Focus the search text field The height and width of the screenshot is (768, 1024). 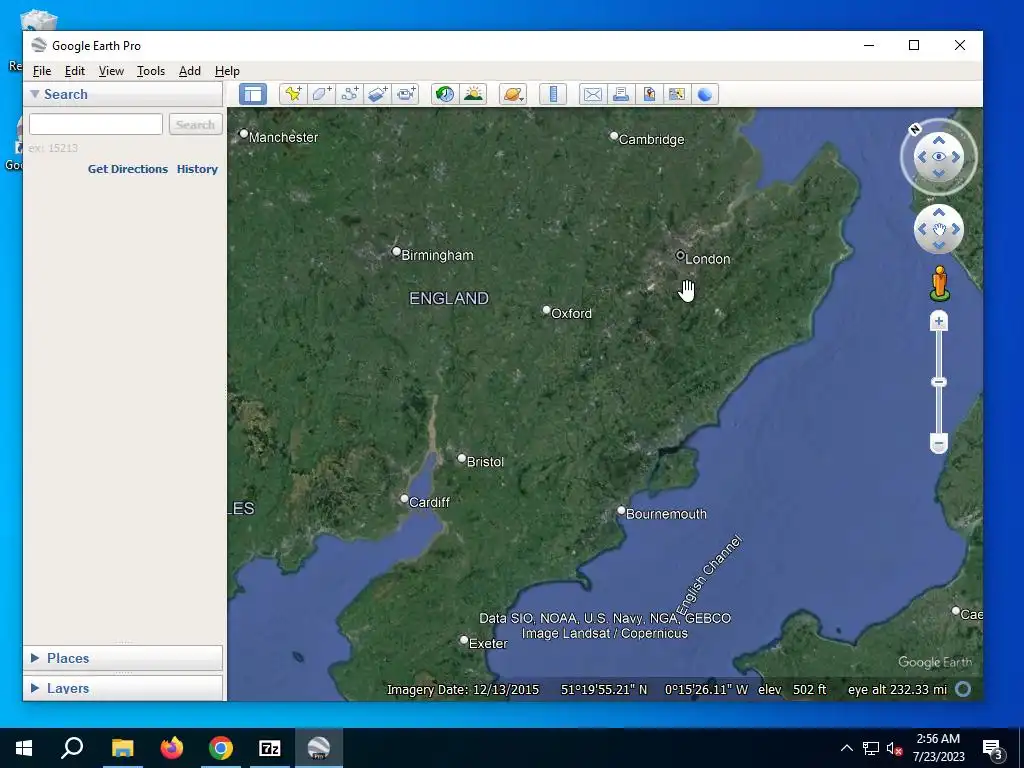tap(96, 124)
